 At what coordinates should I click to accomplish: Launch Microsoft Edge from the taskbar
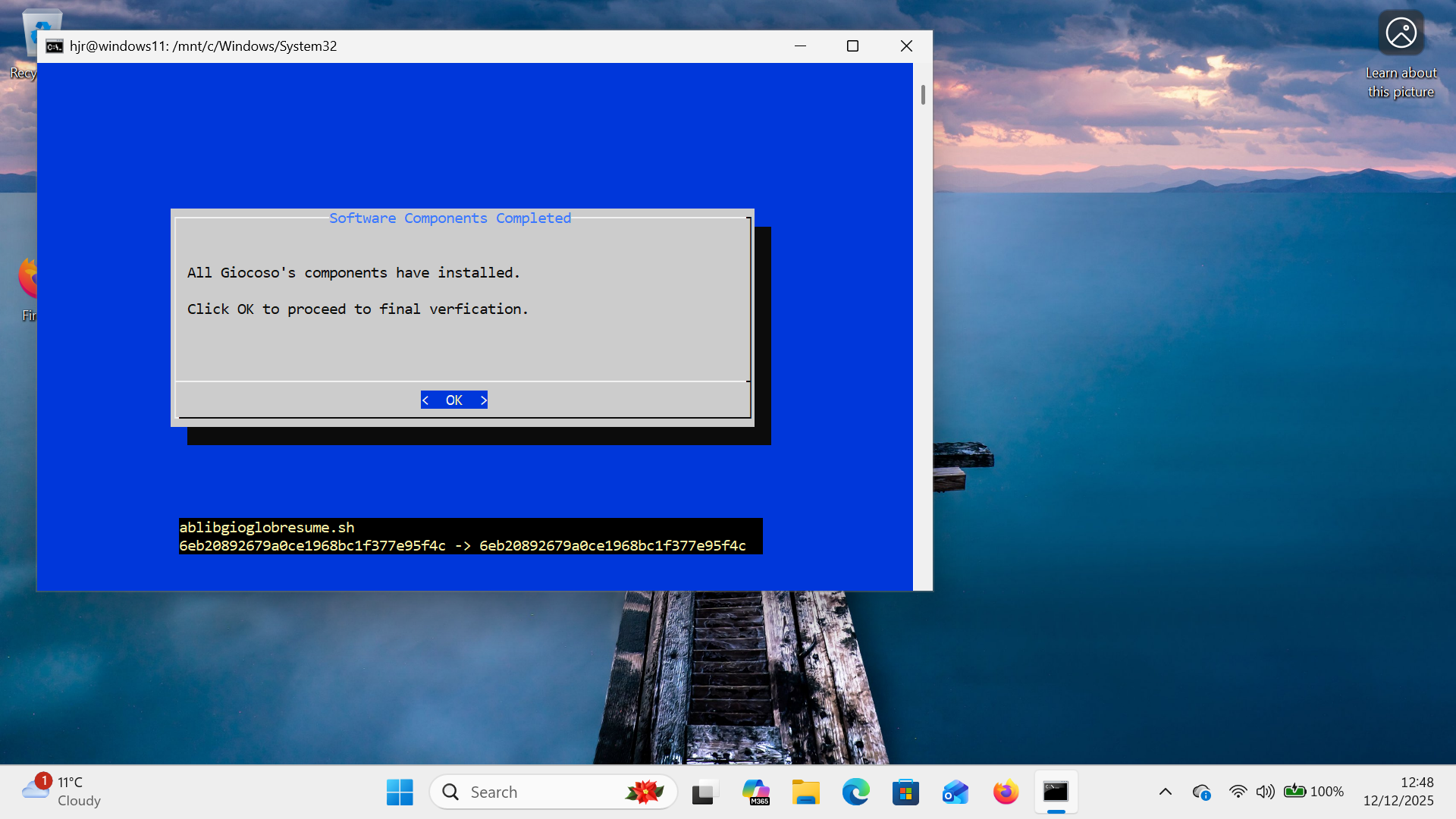[x=856, y=792]
